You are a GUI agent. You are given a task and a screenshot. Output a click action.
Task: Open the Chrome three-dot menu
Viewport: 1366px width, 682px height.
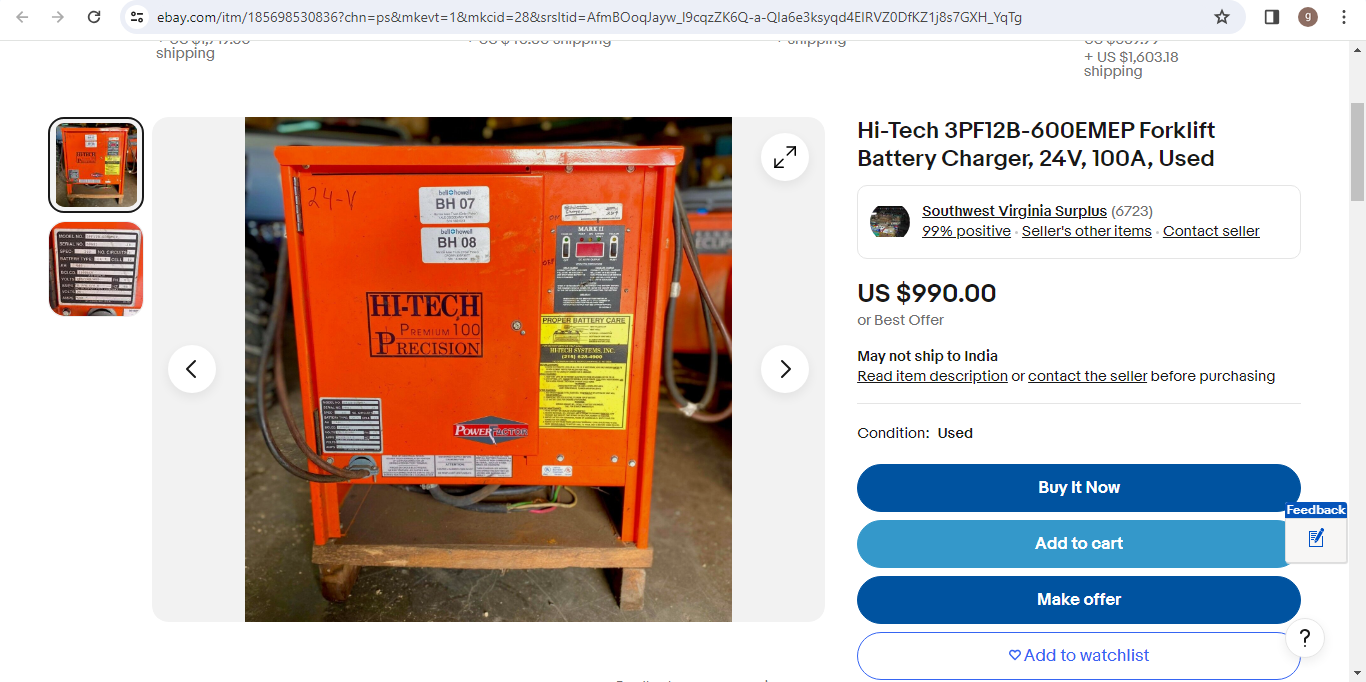[1343, 17]
